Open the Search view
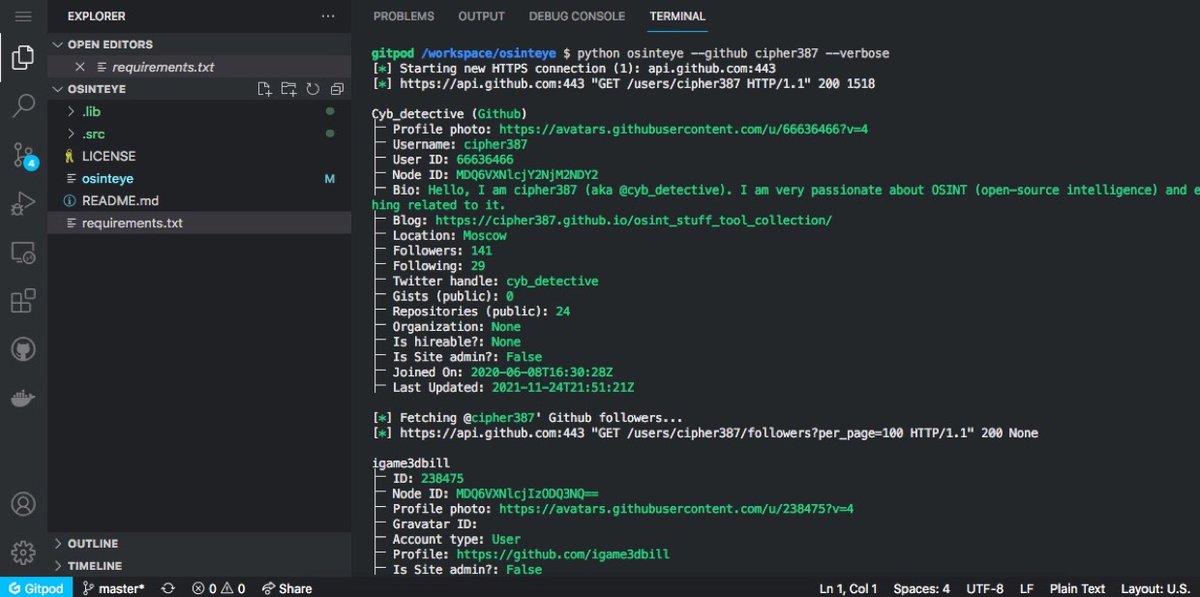The image size is (1200, 597). [22, 106]
